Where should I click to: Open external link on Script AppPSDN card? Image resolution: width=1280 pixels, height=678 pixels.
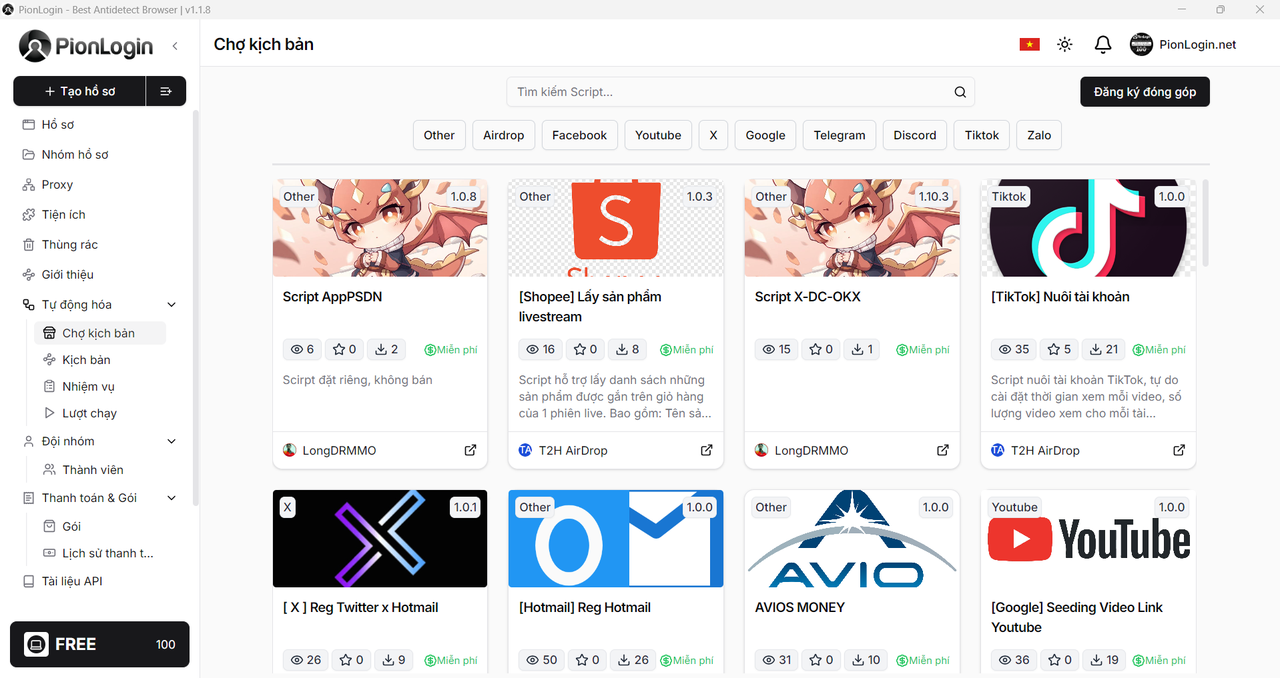[x=470, y=450]
